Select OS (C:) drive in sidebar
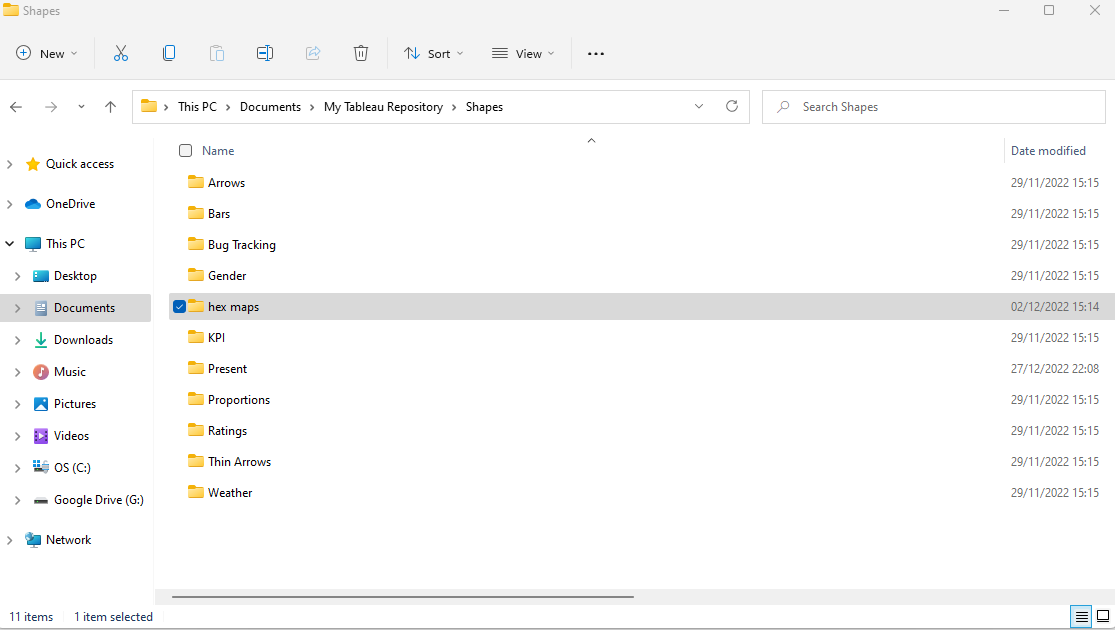 point(75,468)
